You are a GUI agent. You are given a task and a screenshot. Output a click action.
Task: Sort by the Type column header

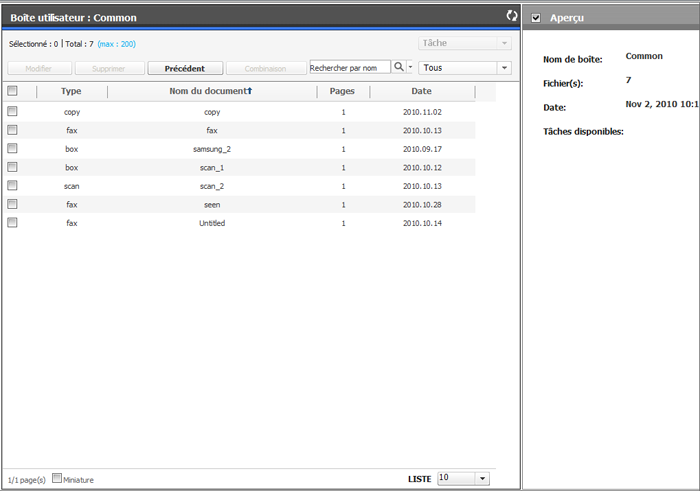click(71, 91)
